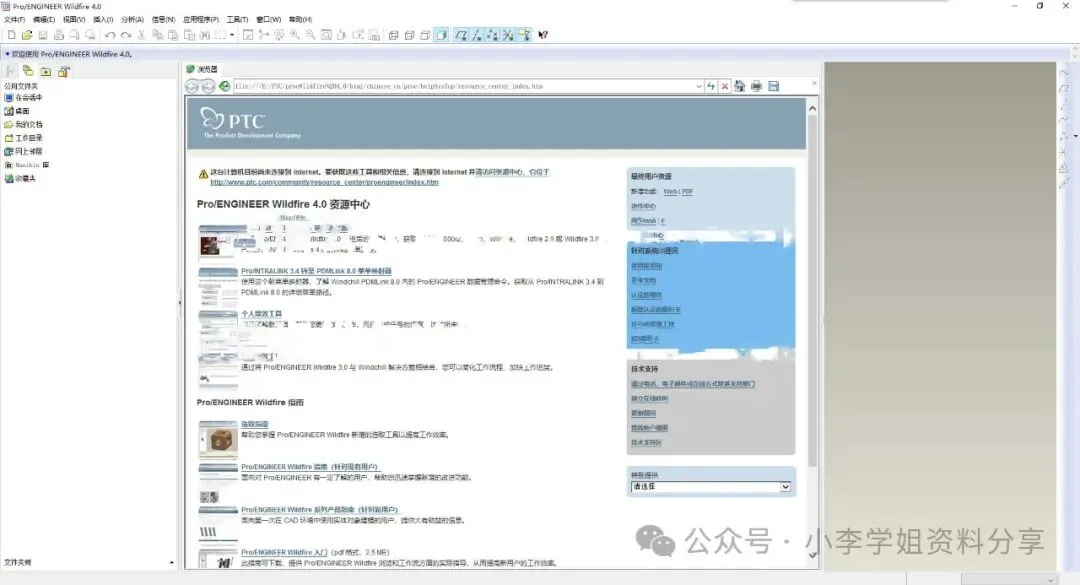
Task: Click the Copy icon in main toolbar
Action: click(x=157, y=34)
